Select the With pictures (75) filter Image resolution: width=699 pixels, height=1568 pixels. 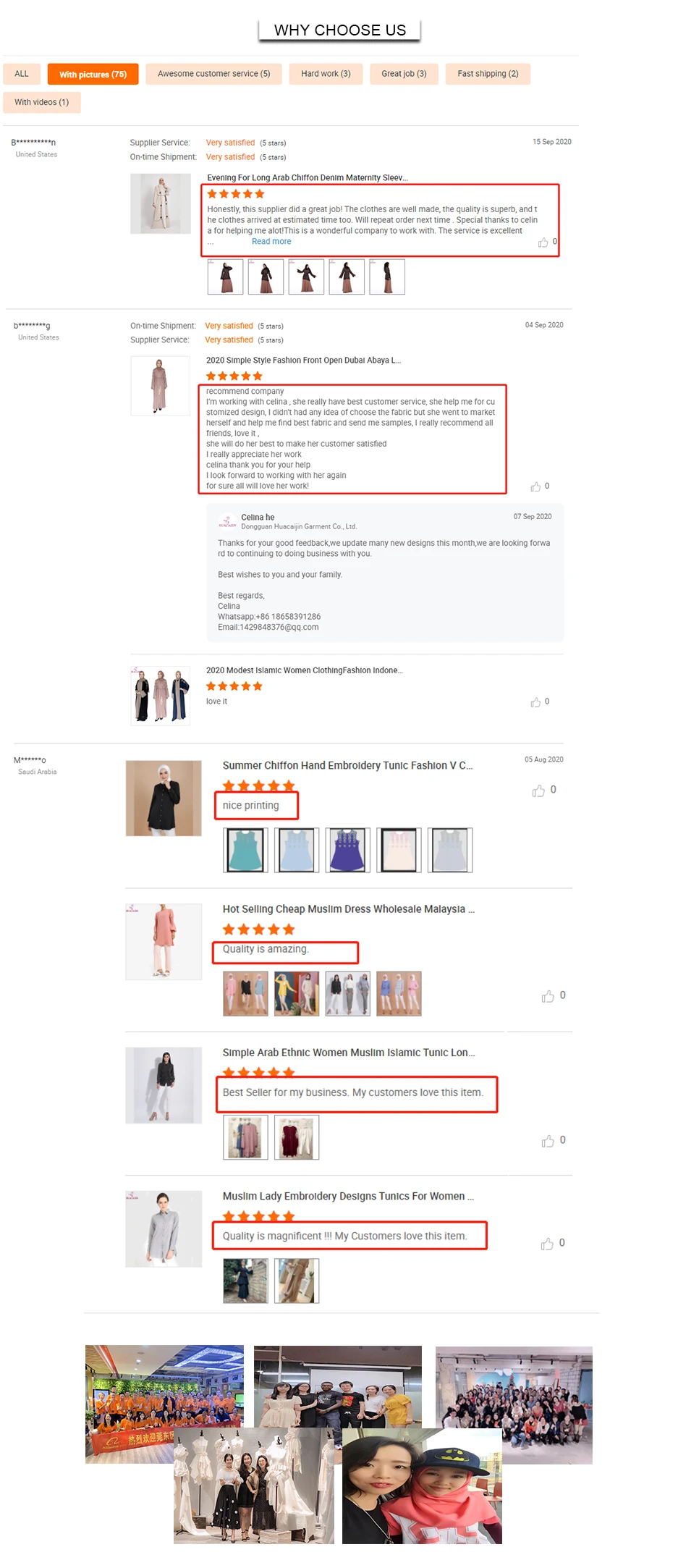click(93, 75)
